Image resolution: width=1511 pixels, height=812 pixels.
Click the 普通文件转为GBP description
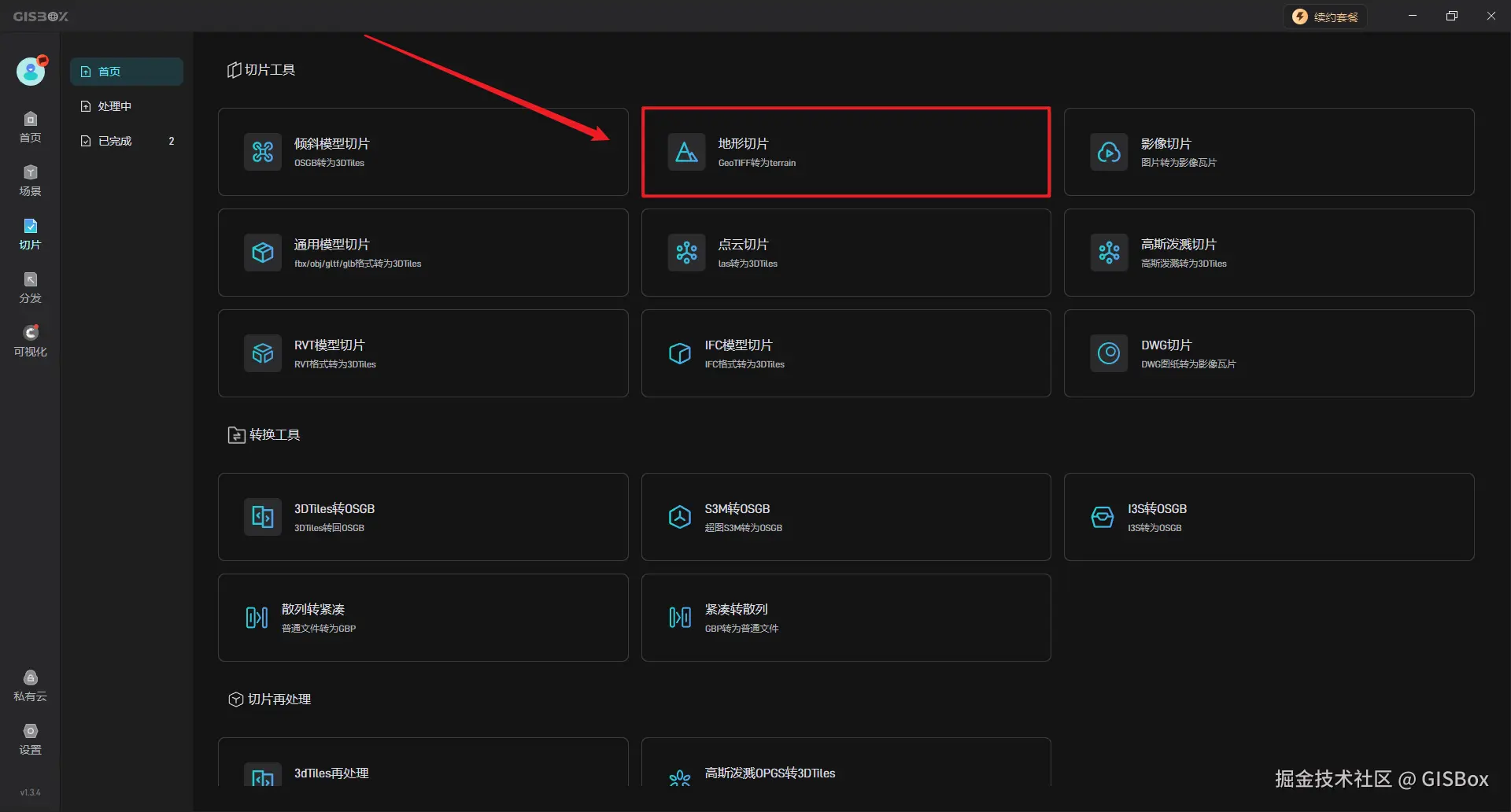click(319, 629)
